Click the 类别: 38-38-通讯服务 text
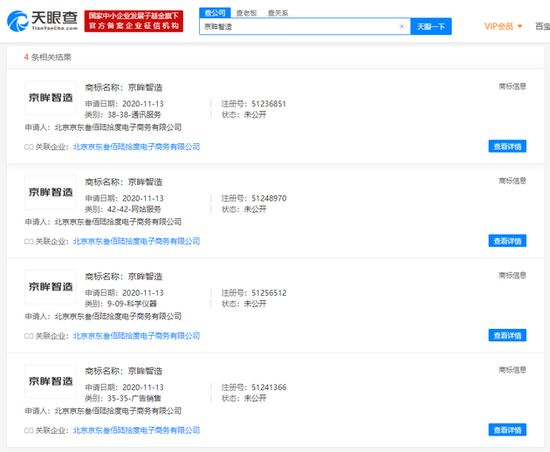Viewport: 550px width, 452px height. (123, 115)
